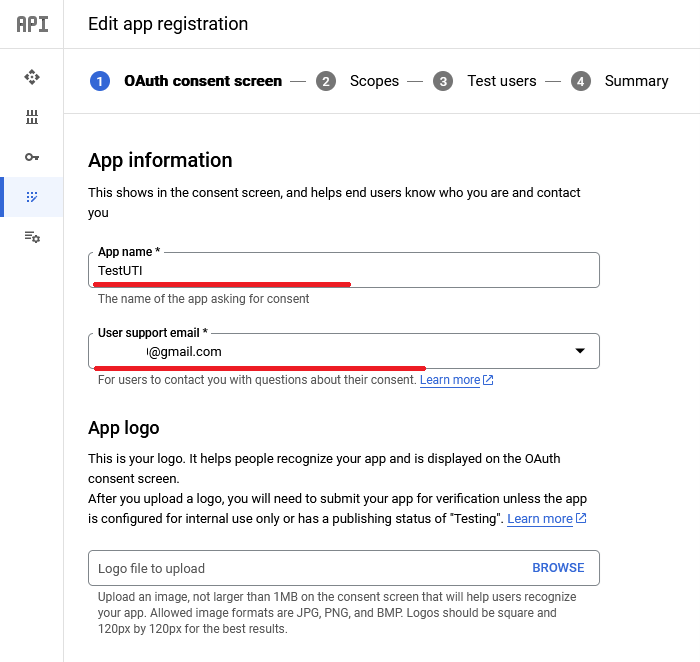Open OAuth consent screen sidebar icon
The width and height of the screenshot is (700, 662).
click(x=32, y=197)
